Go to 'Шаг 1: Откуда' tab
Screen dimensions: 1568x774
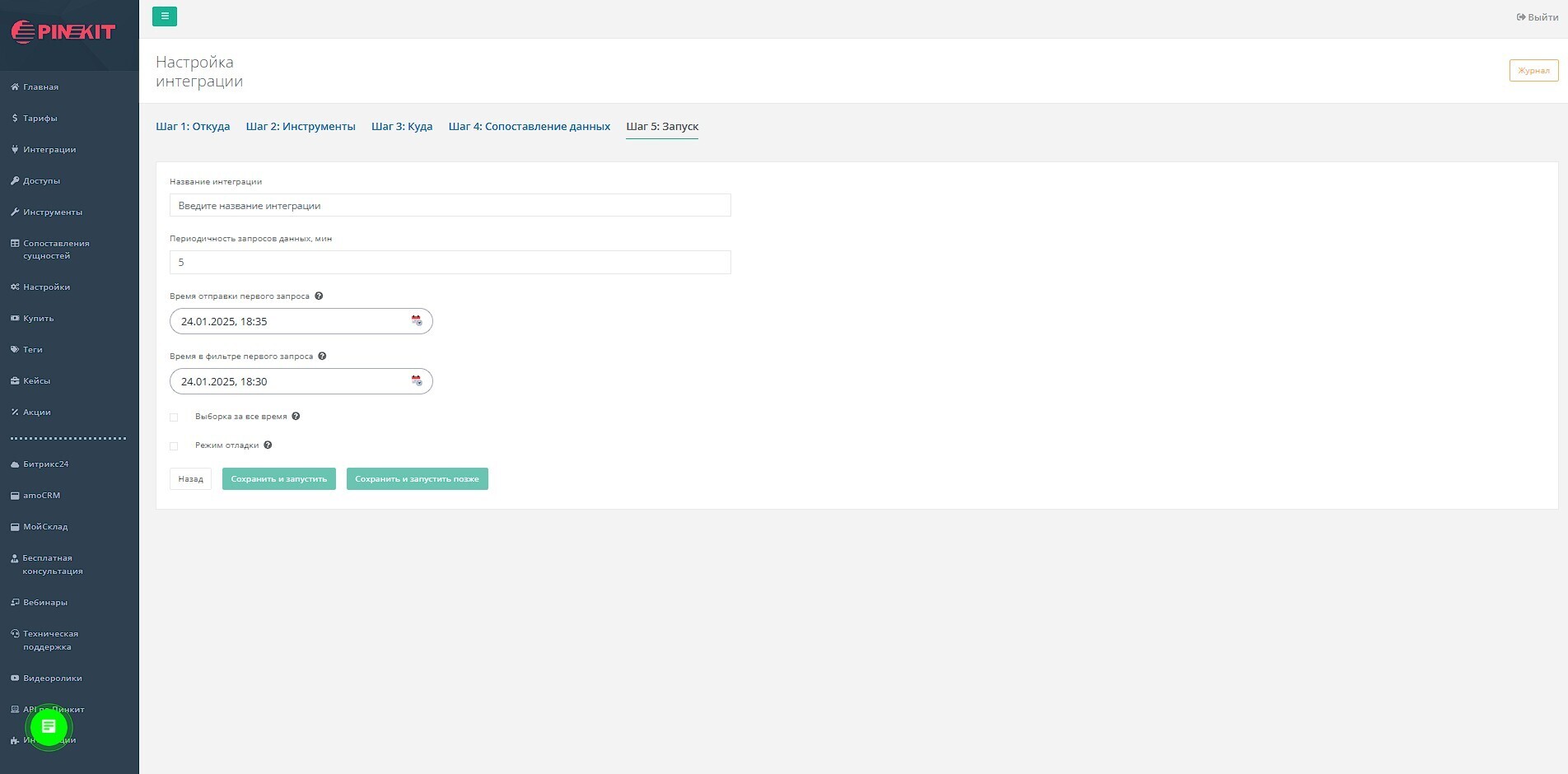pos(193,127)
